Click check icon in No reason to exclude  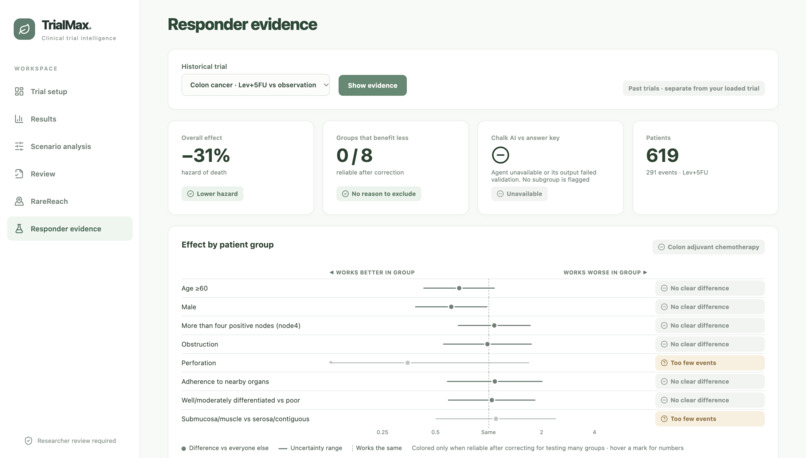tap(345, 194)
